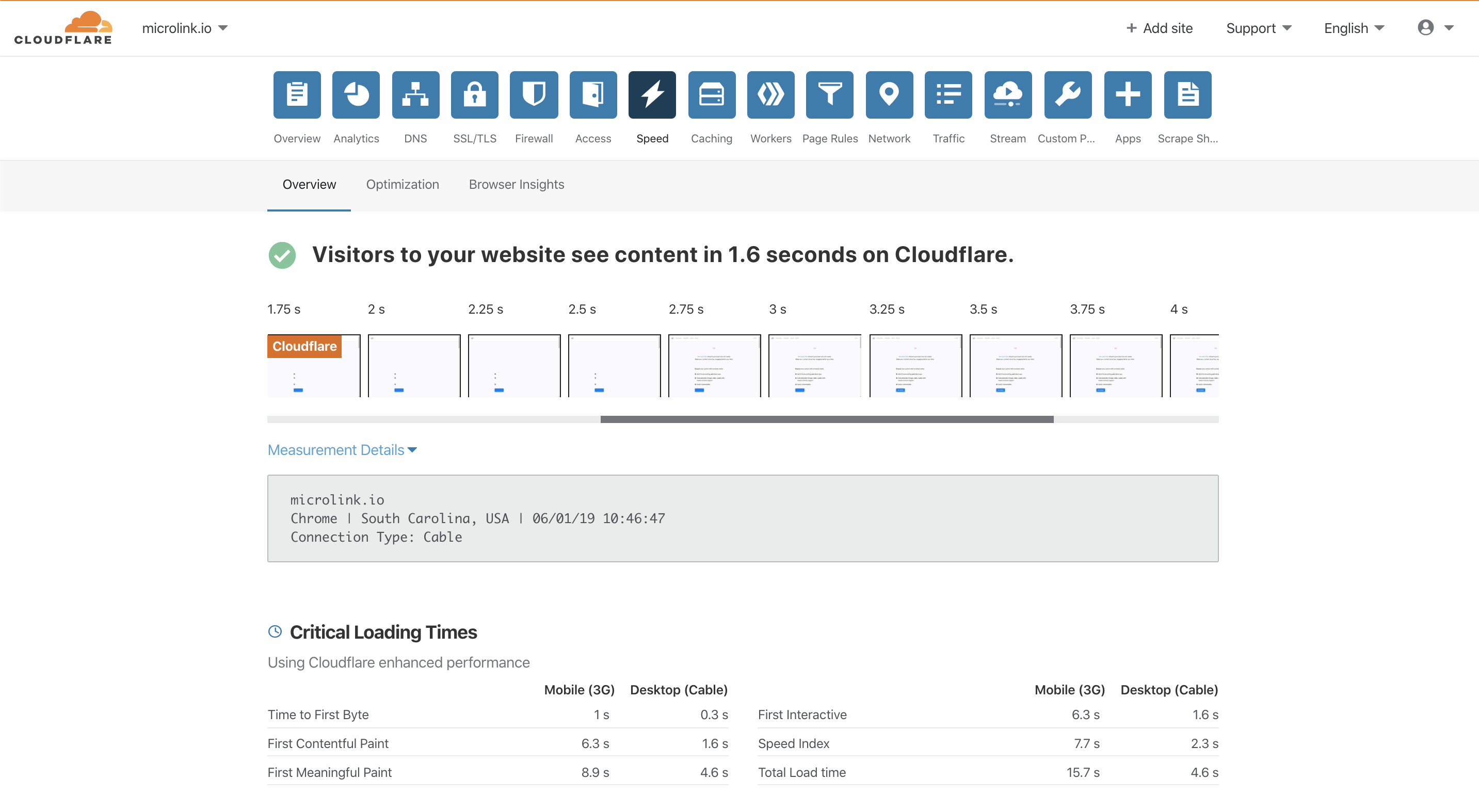Open the SSL/TLS padlock icon
This screenshot has height=812, width=1479.
[474, 95]
